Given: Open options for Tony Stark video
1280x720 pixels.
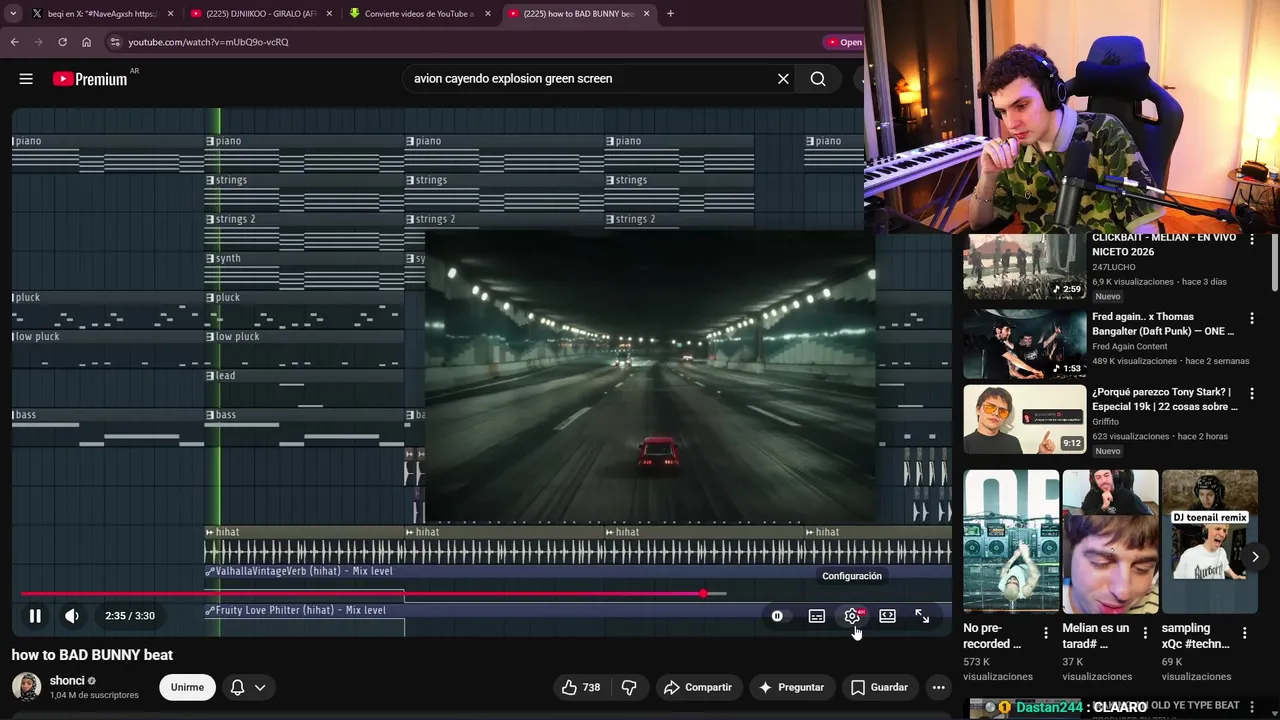Looking at the screenshot, I should click(x=1251, y=394).
